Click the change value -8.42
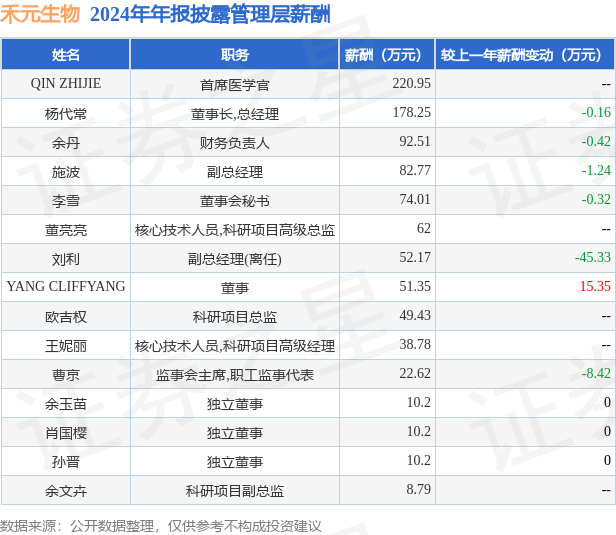This screenshot has width=616, height=535. click(x=596, y=374)
